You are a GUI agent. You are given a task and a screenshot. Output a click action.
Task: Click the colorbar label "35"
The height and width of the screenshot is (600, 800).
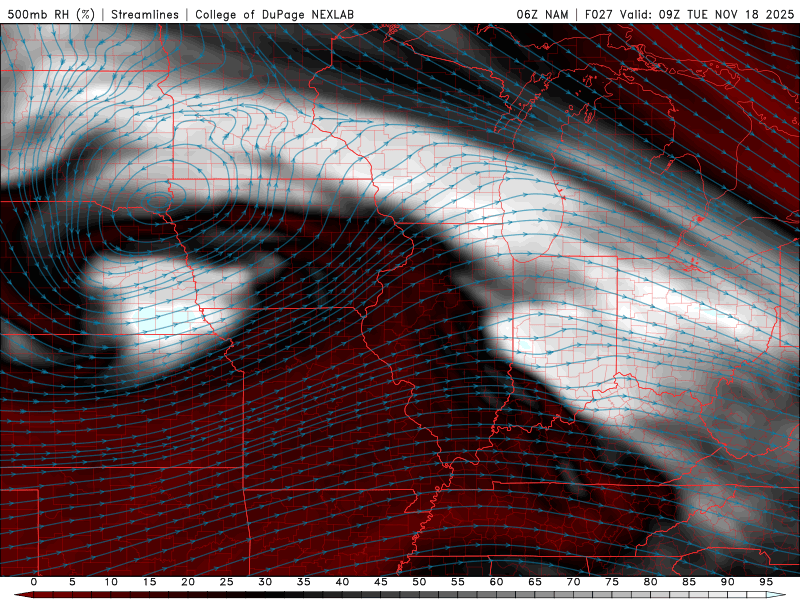tap(304, 582)
